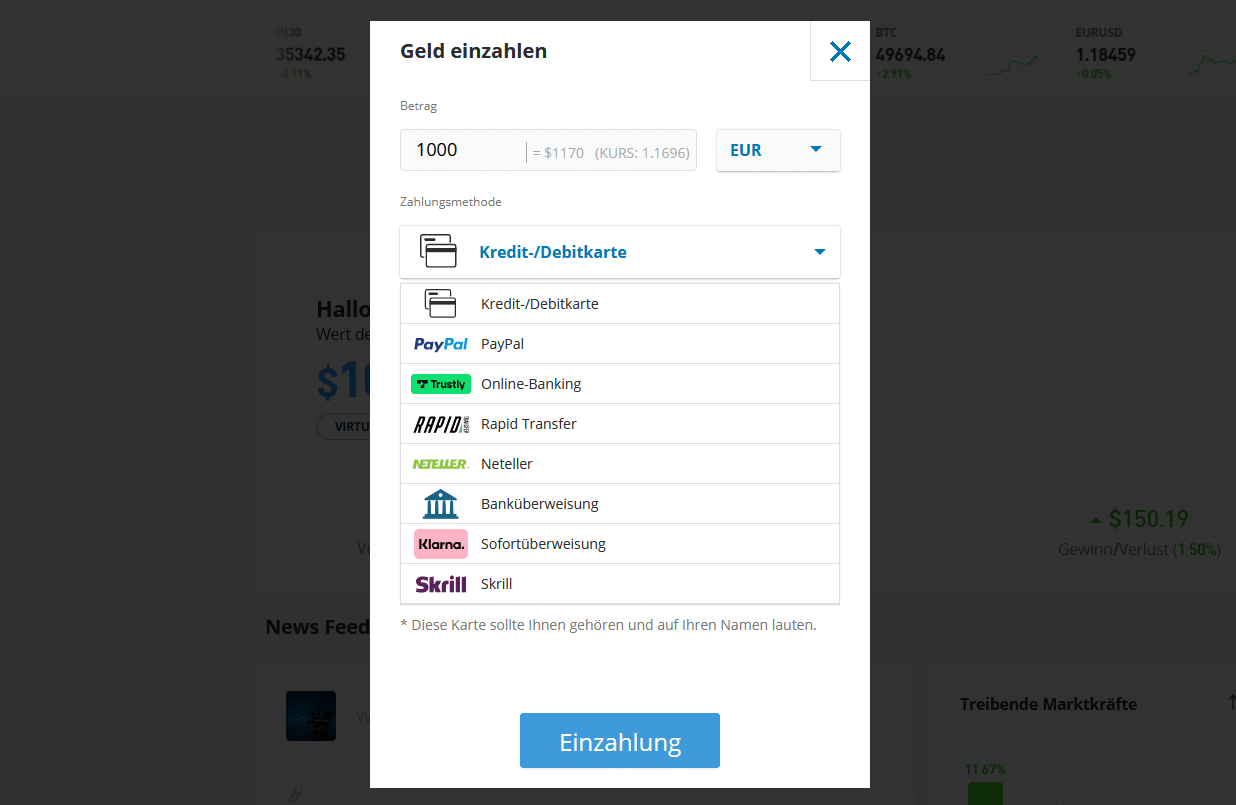This screenshot has height=805, width=1236.
Task: Click the credit card icon in list
Action: [x=441, y=304]
